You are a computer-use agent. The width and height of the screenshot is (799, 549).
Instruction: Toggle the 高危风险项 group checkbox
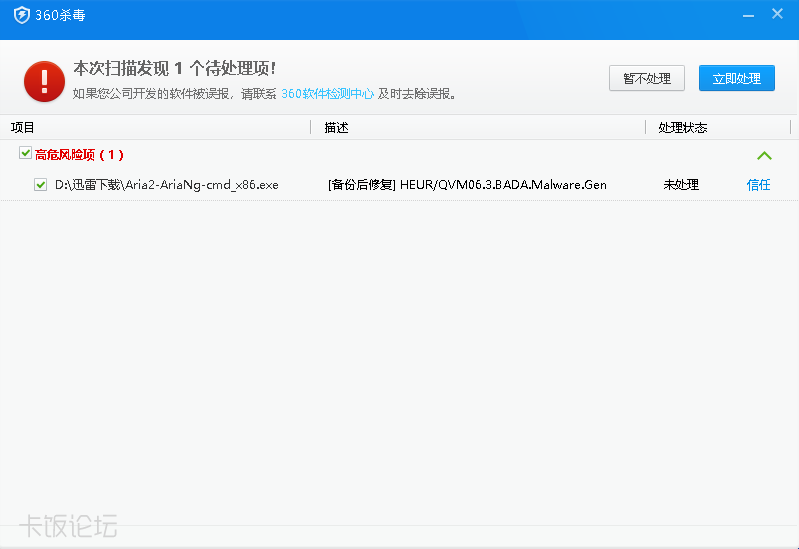[25, 154]
